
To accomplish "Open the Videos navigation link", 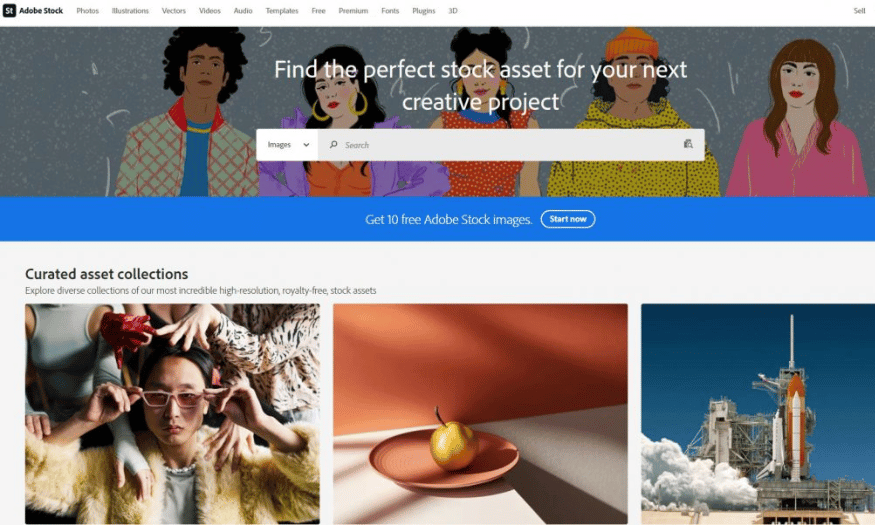I will [x=210, y=11].
